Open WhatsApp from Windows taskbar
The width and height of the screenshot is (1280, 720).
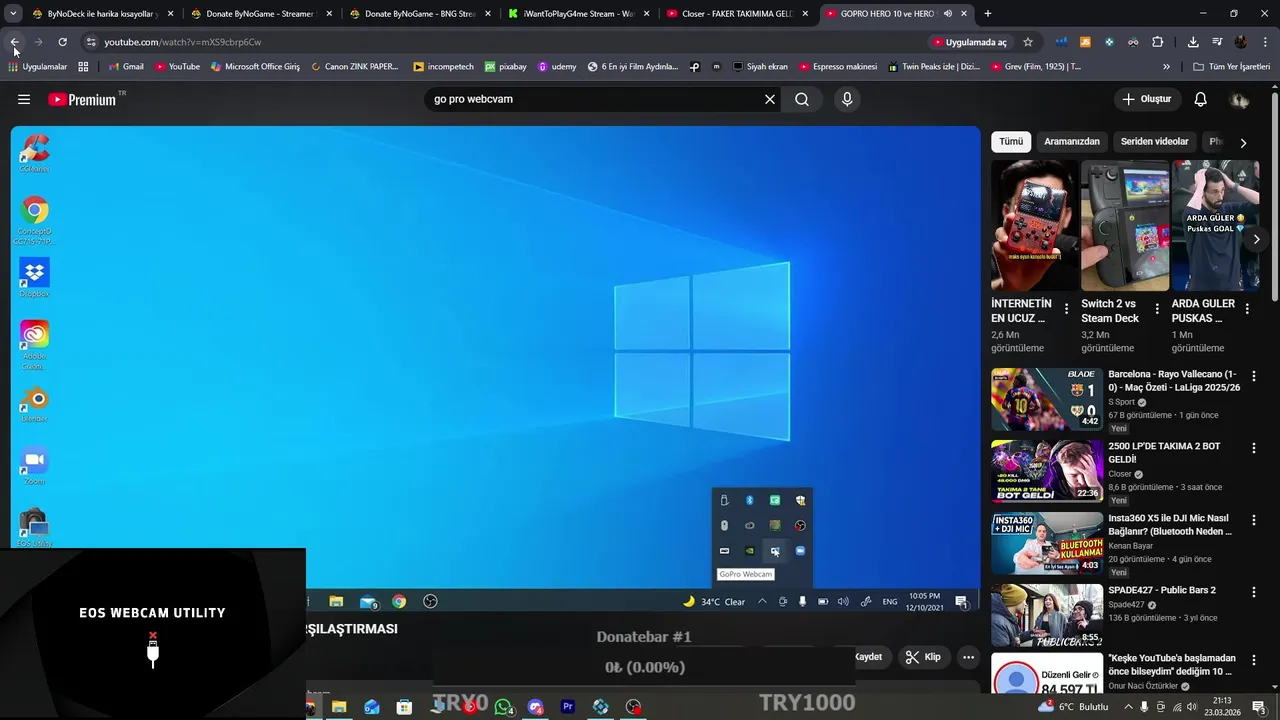[x=503, y=707]
